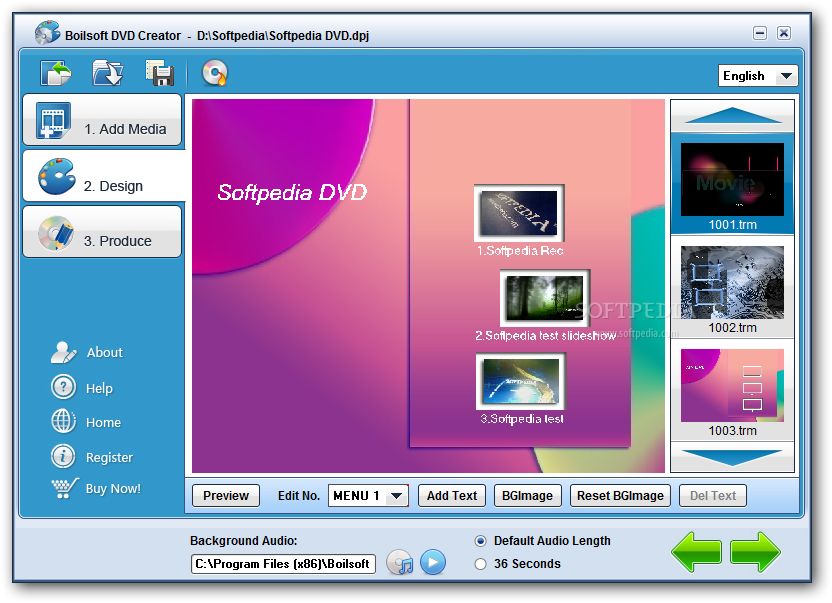
Task: Click the open project folder icon
Action: (108, 73)
